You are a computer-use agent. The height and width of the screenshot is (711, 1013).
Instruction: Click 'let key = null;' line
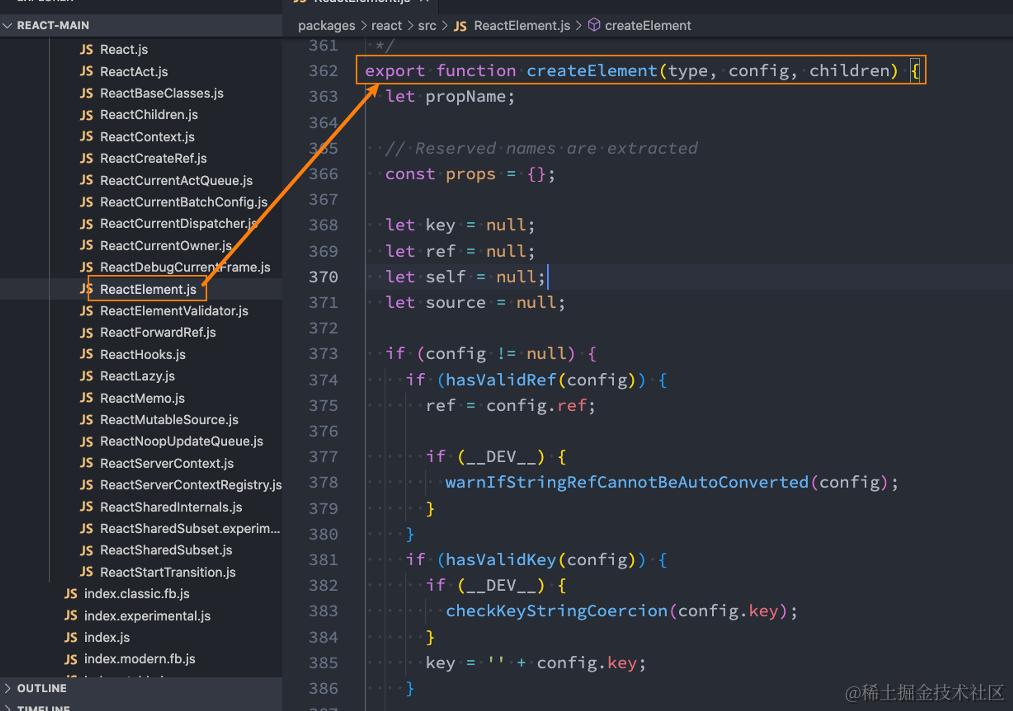(460, 225)
